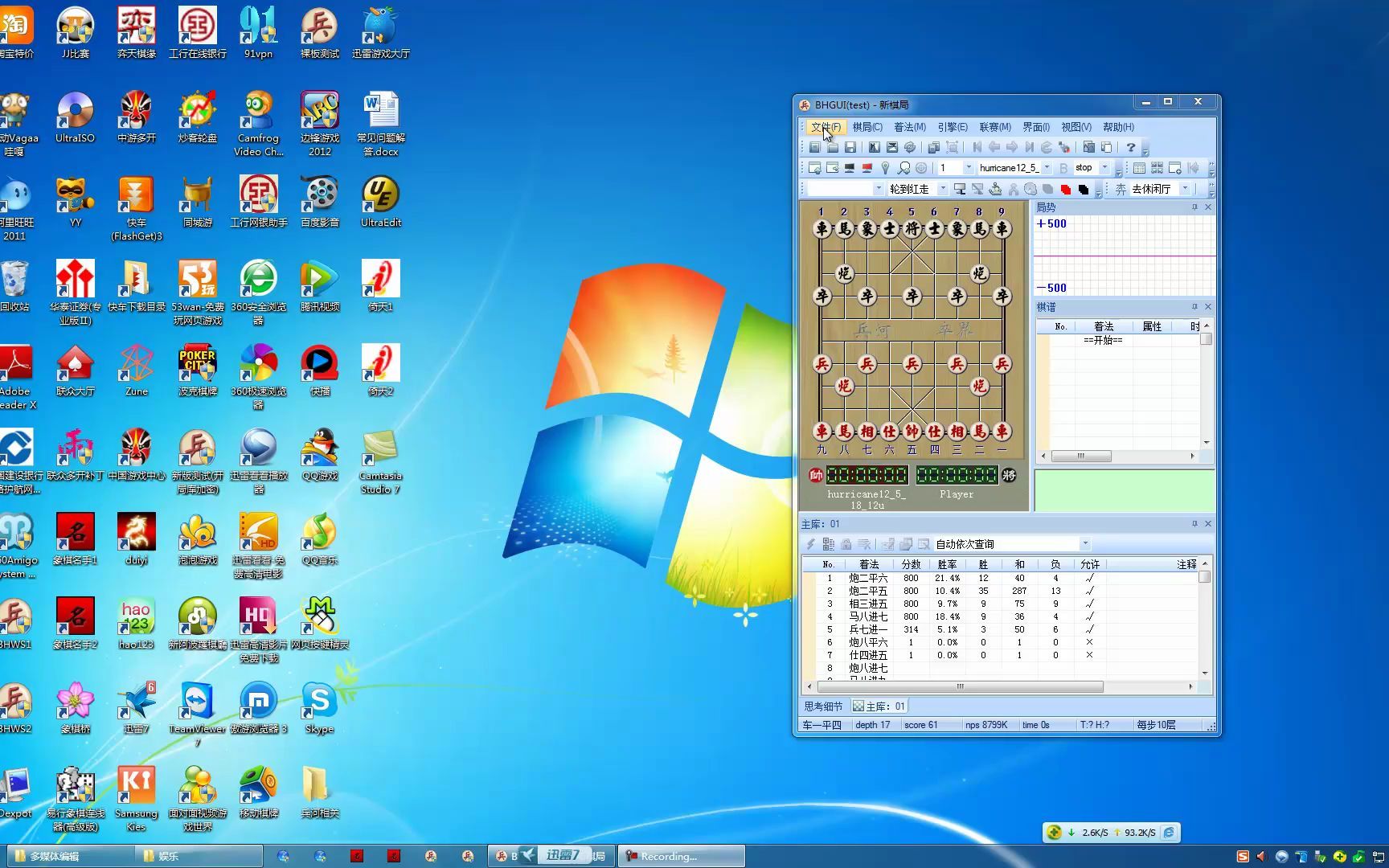
Task: Click the library table horizontal scrollbar
Action: 999,687
